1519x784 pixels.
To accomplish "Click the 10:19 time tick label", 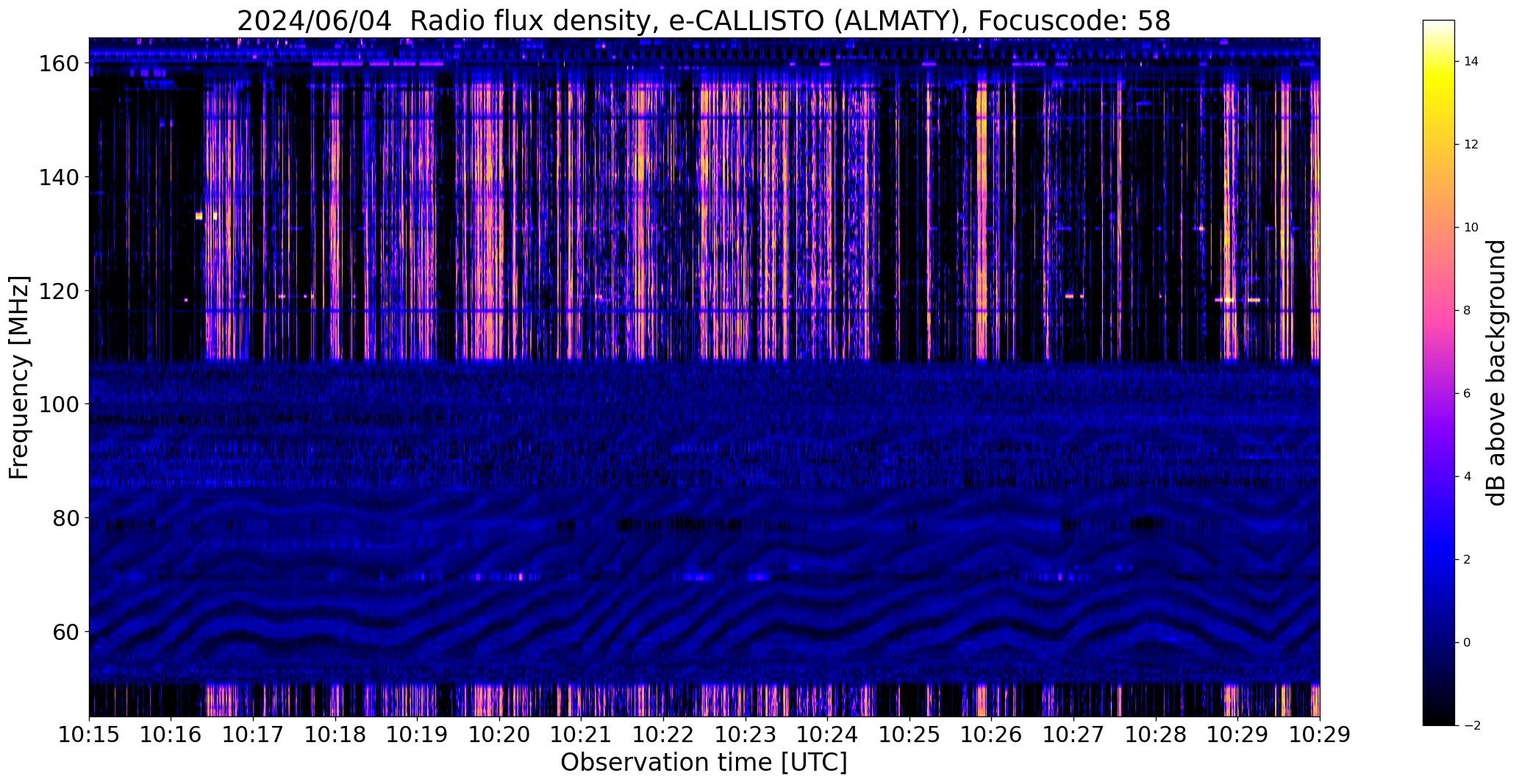I will click(417, 735).
